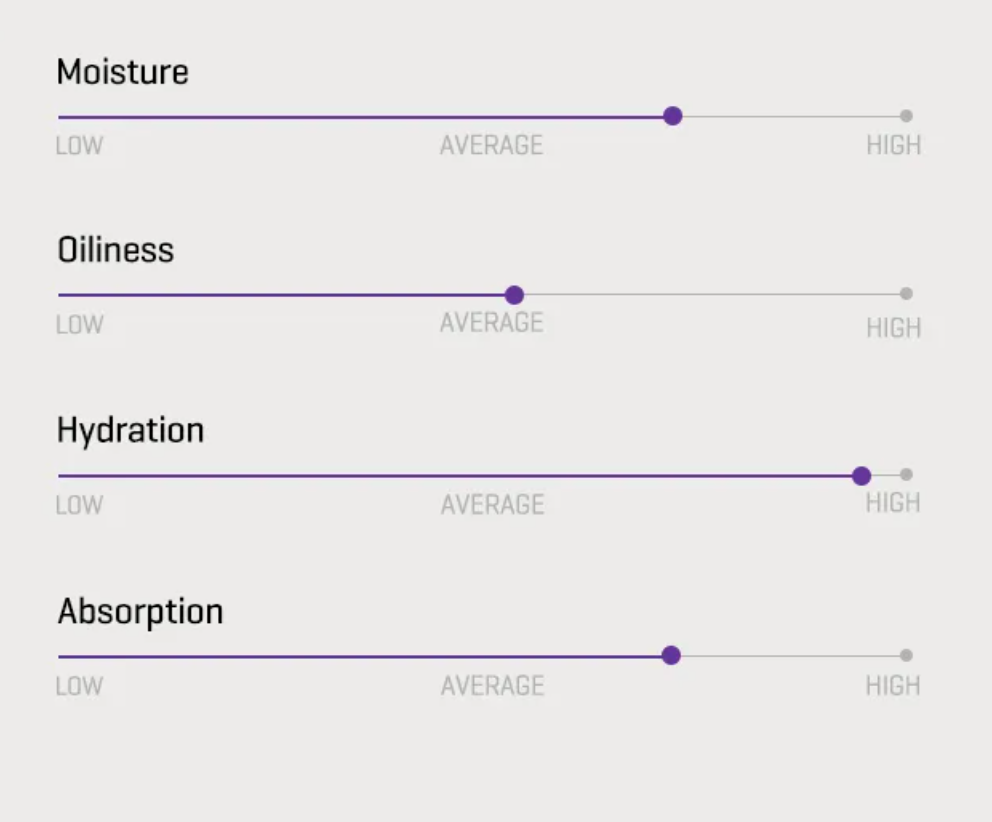Select the Hydration heading label

coord(130,430)
